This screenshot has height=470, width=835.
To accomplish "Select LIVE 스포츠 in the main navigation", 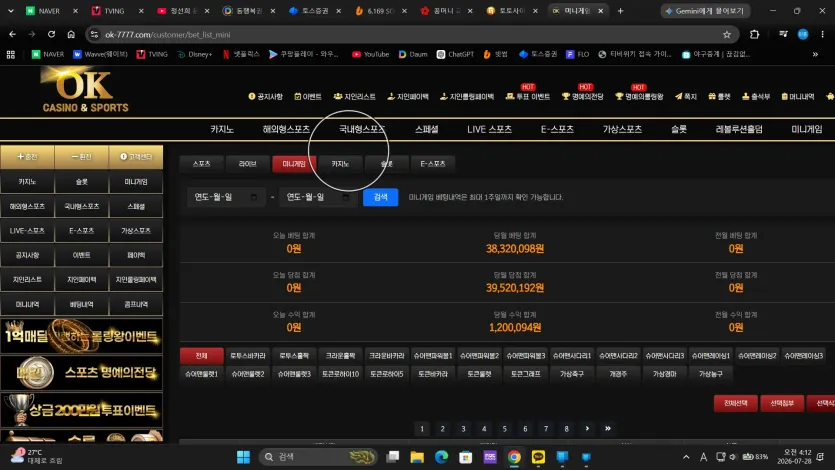I will [x=489, y=129].
